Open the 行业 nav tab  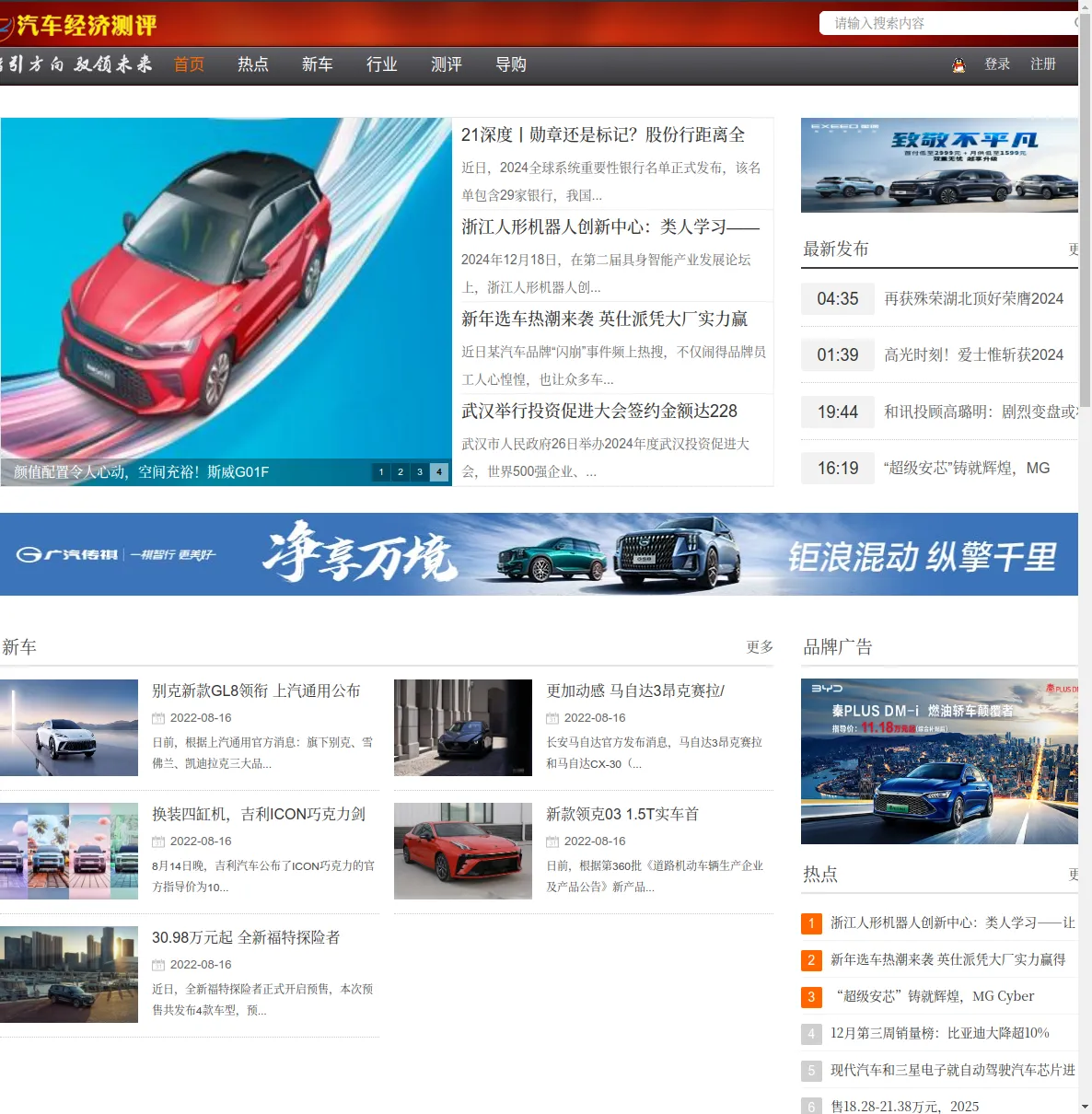[382, 64]
